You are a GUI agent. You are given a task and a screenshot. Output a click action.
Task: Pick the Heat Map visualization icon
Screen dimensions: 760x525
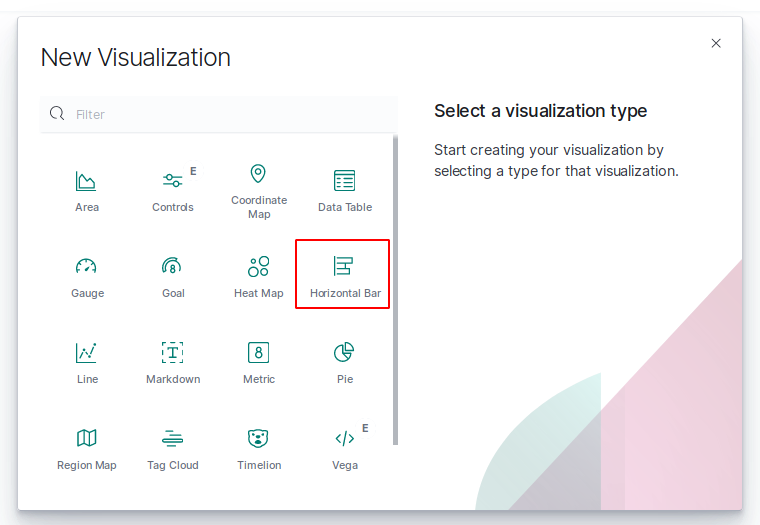pos(258,266)
